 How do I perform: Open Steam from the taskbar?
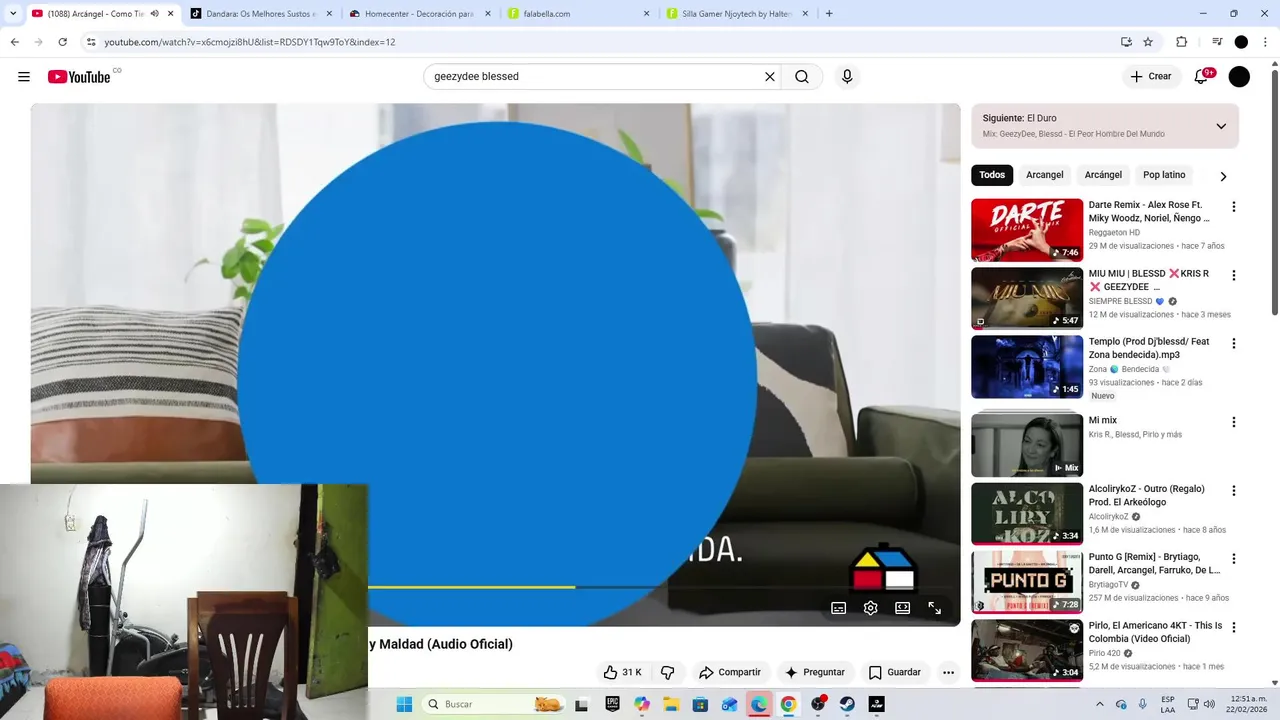pyautogui.click(x=847, y=704)
